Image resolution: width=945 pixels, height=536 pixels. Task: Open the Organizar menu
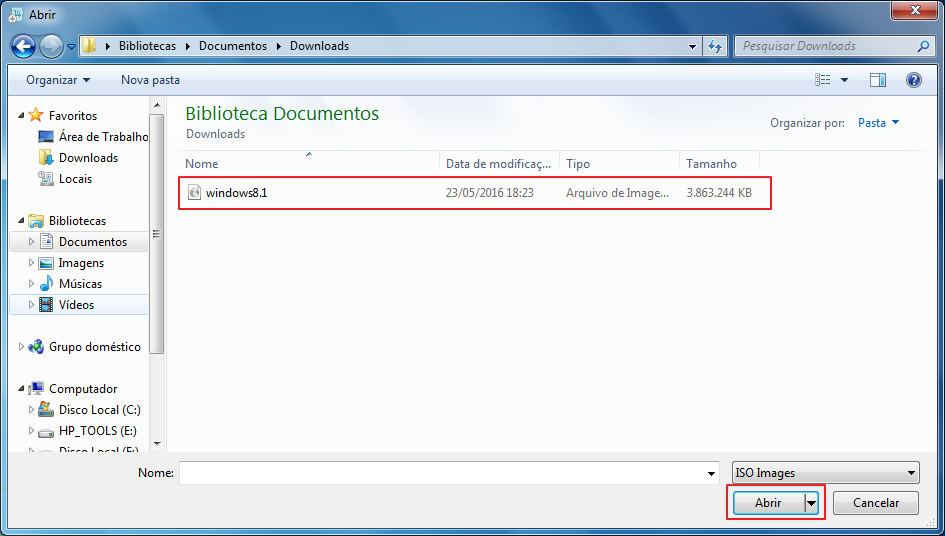(58, 80)
